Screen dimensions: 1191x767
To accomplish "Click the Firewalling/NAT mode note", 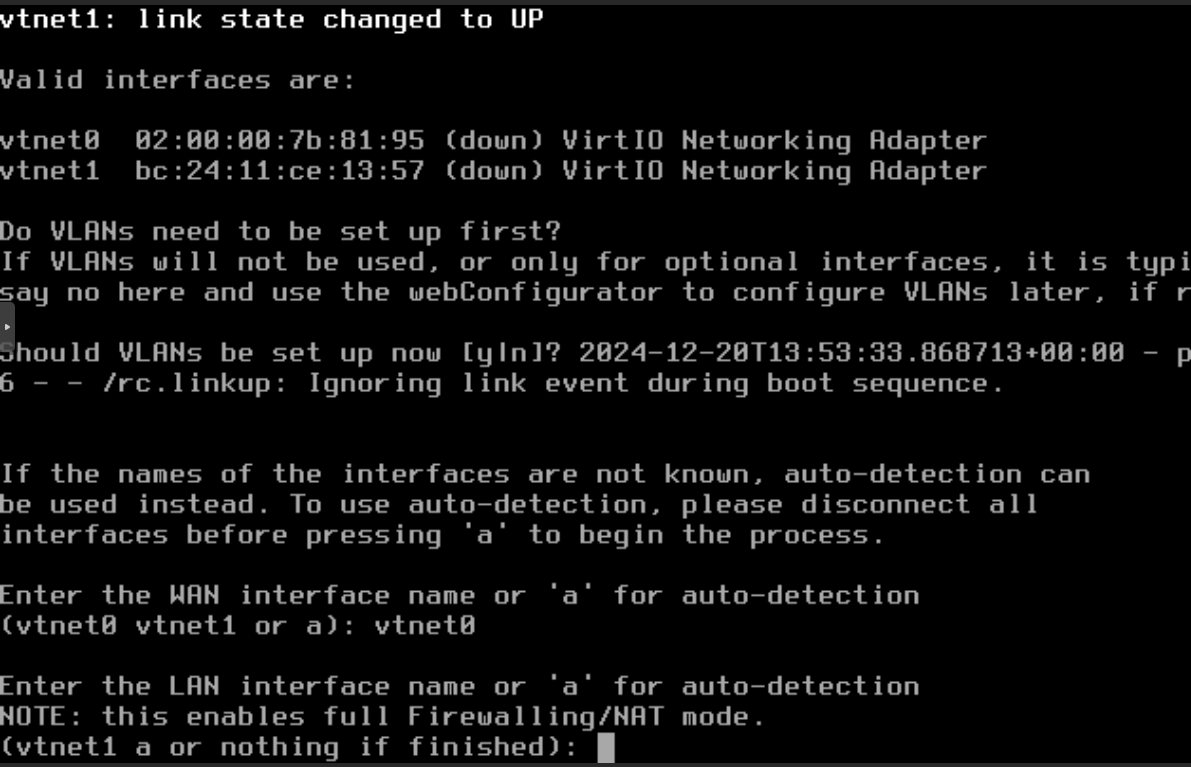I will [382, 717].
